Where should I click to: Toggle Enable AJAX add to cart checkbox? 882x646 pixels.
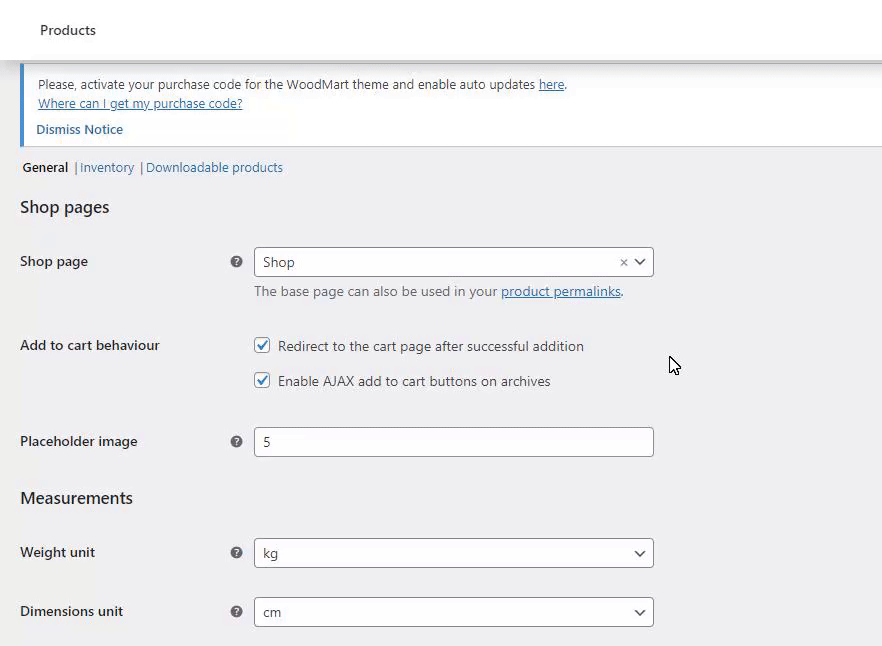pos(262,381)
